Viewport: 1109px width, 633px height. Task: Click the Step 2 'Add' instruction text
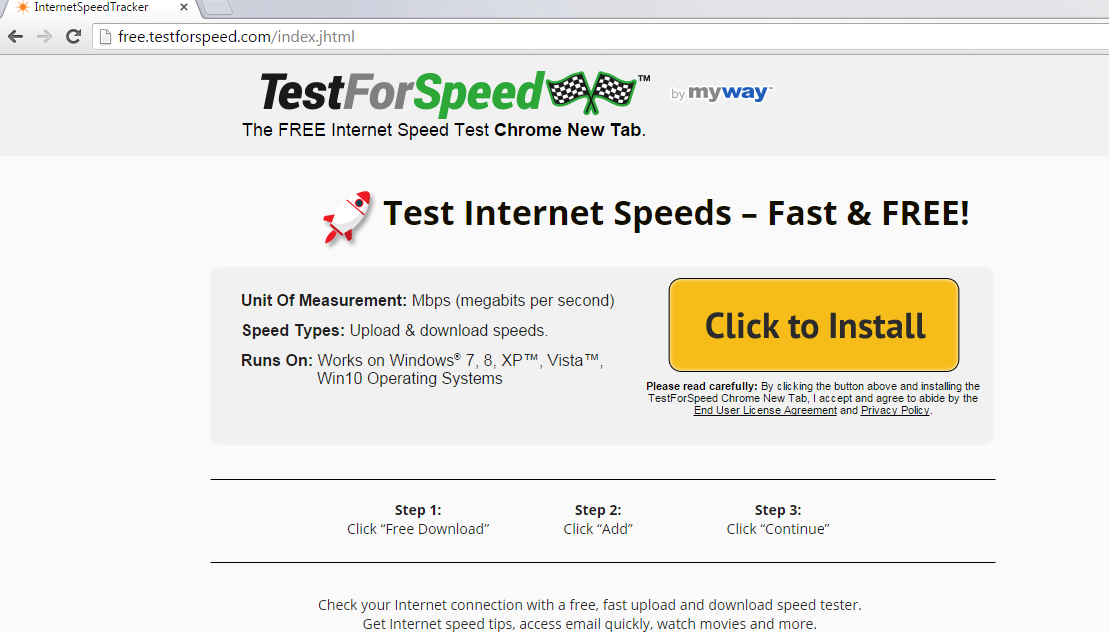[x=598, y=529]
